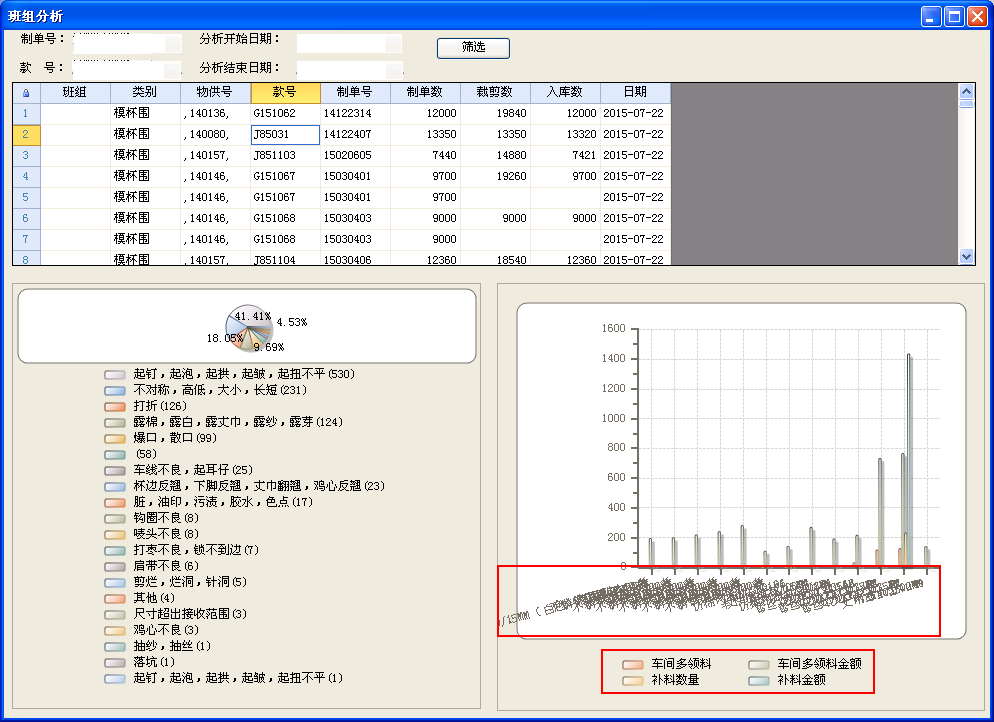Click the 日期 column header
Image resolution: width=994 pixels, height=722 pixels.
(x=635, y=93)
